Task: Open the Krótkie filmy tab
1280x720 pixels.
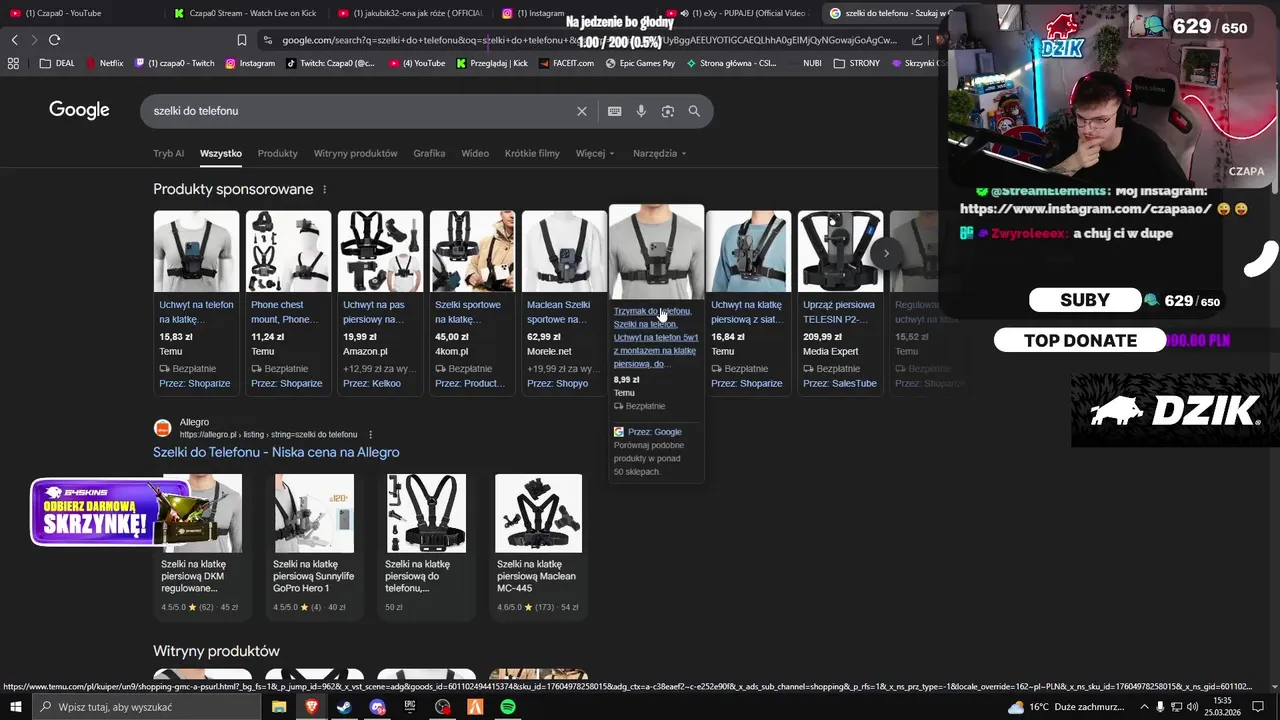Action: (532, 153)
